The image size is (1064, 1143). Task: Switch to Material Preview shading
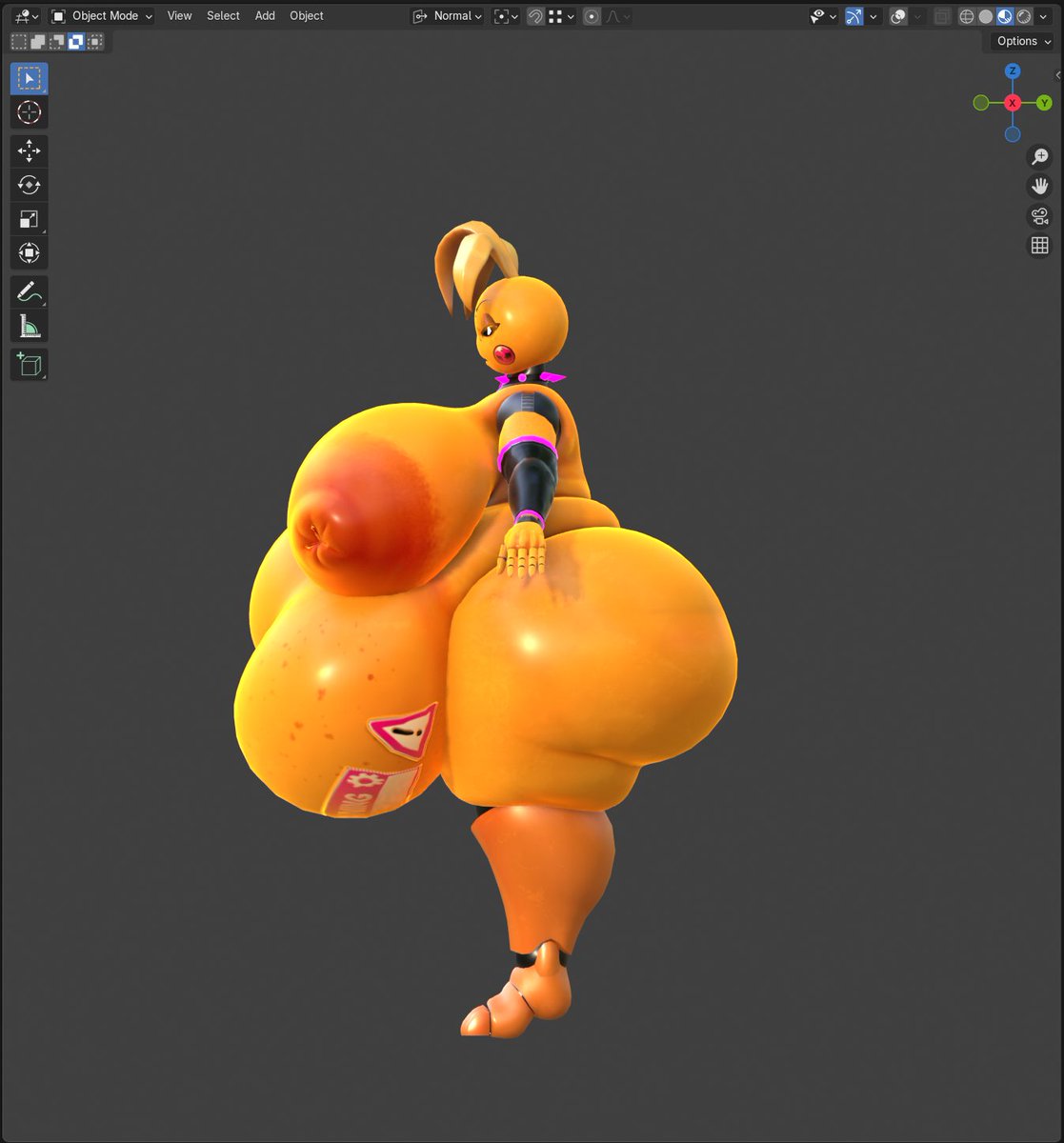(1005, 16)
